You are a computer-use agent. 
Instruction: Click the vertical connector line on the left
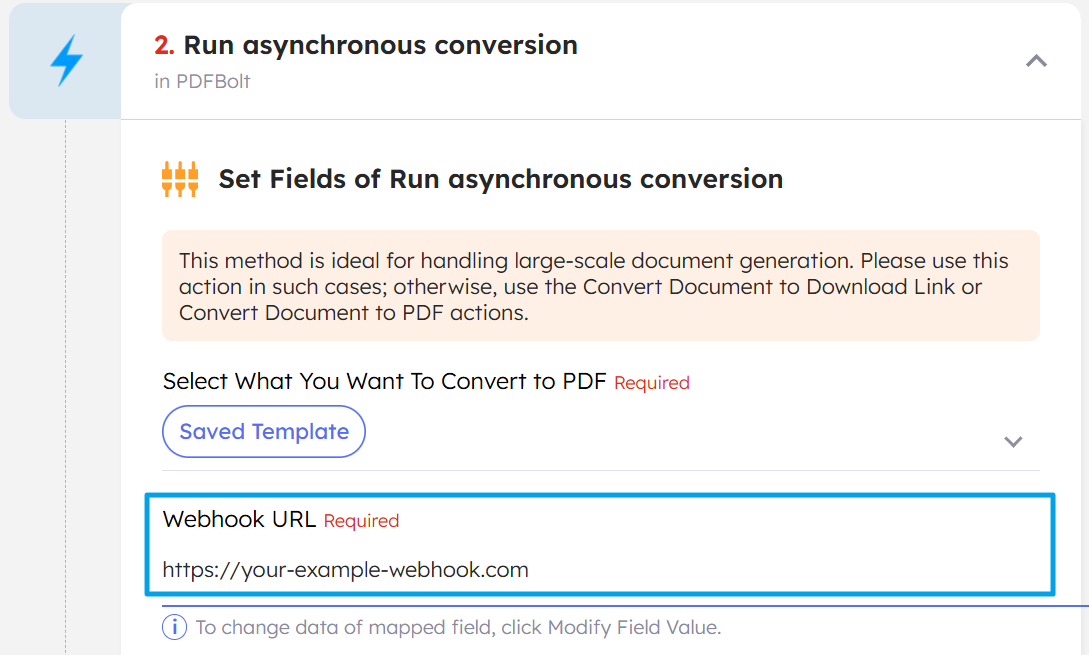click(x=64, y=400)
